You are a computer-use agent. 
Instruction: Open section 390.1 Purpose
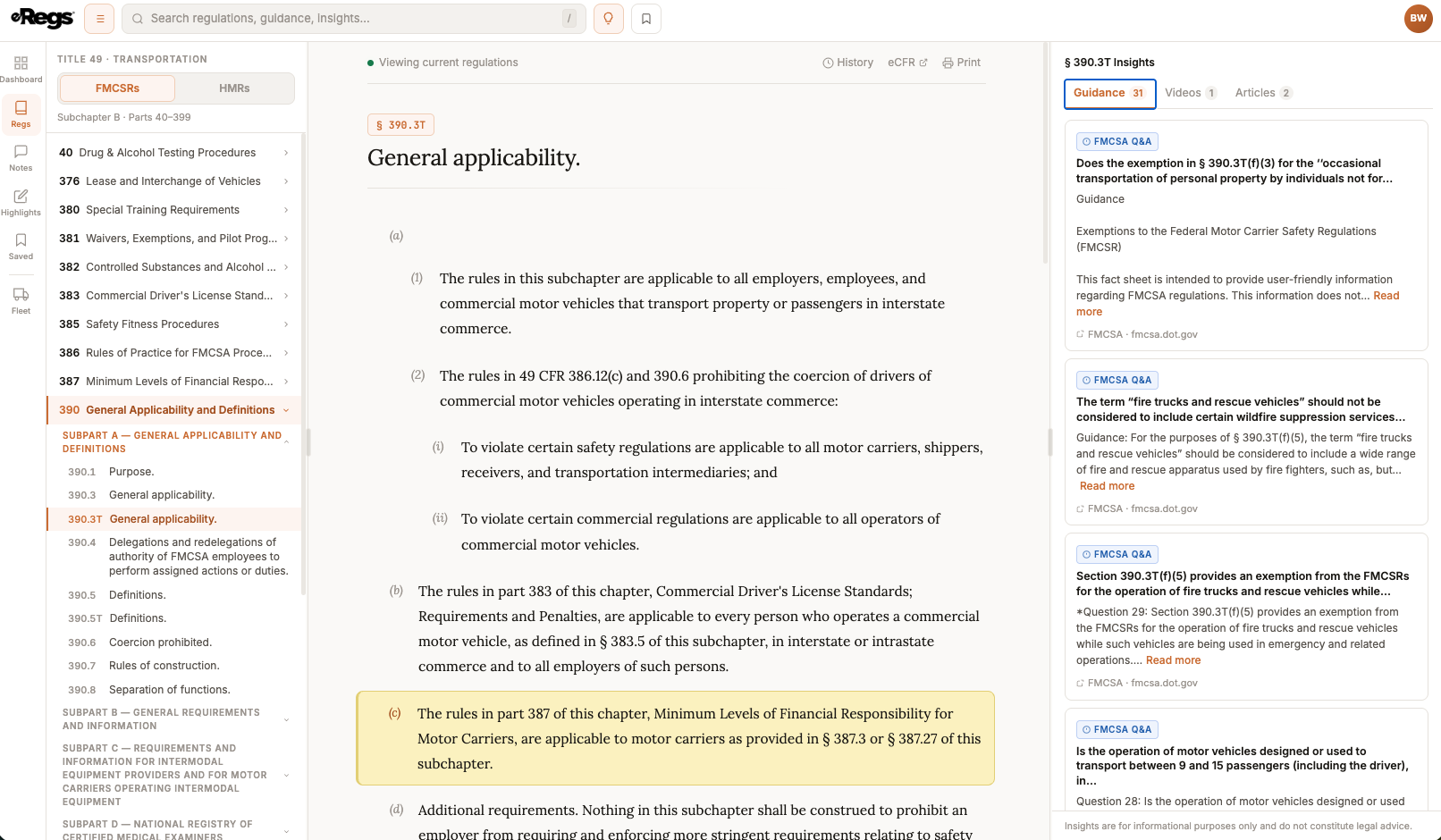[174, 472]
